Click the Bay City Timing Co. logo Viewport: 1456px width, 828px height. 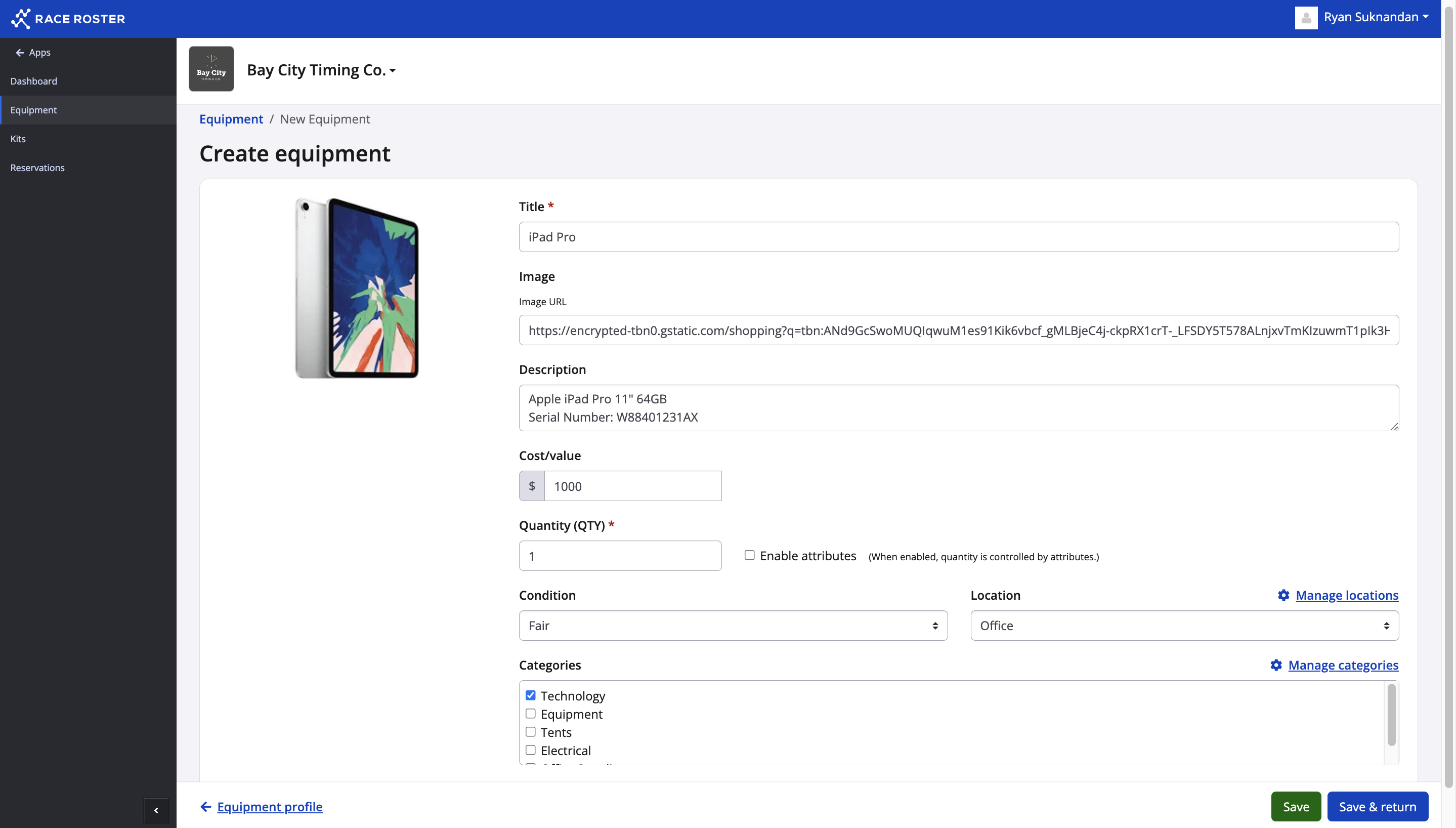coord(211,69)
